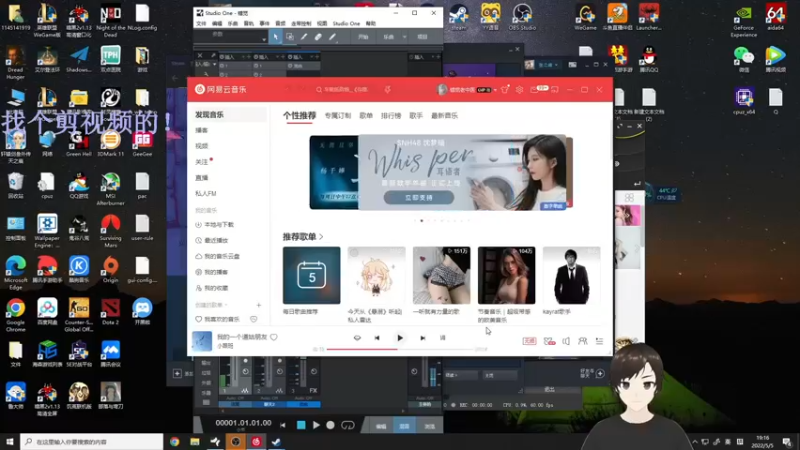Screen dimensions: 800x450
Task: Open the Dota 2 desktop shortcut
Action: [x=110, y=312]
